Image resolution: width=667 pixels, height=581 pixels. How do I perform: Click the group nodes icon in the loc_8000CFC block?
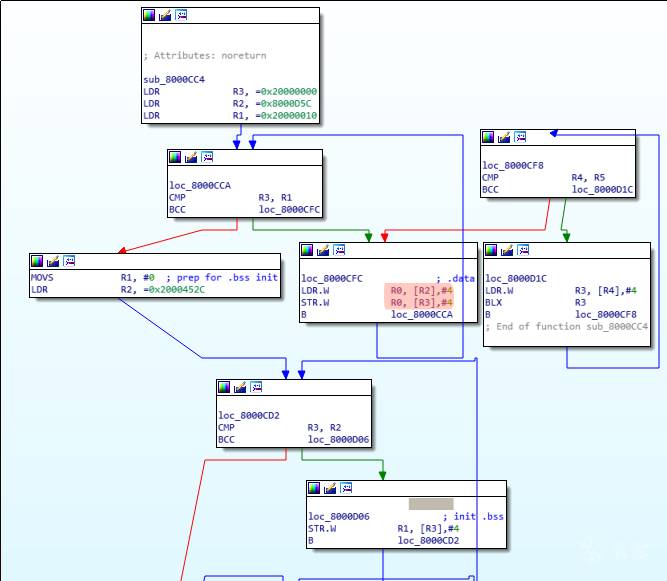339,250
